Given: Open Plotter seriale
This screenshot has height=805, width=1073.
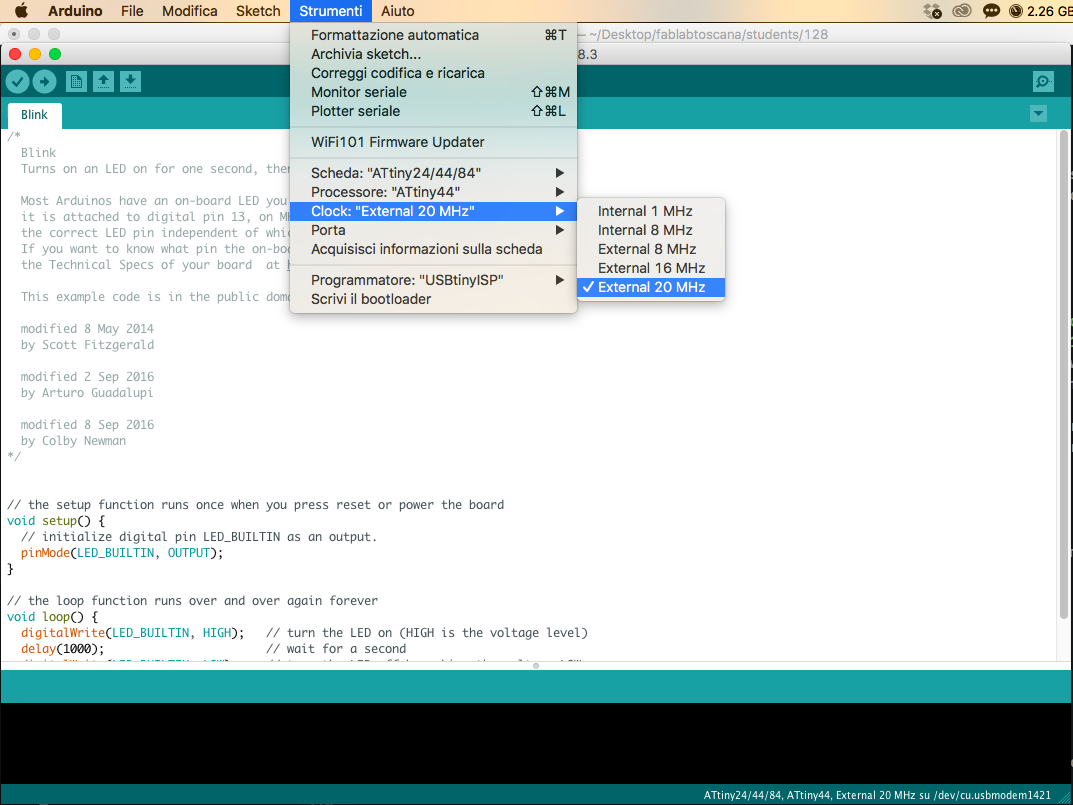Looking at the screenshot, I should [433, 111].
